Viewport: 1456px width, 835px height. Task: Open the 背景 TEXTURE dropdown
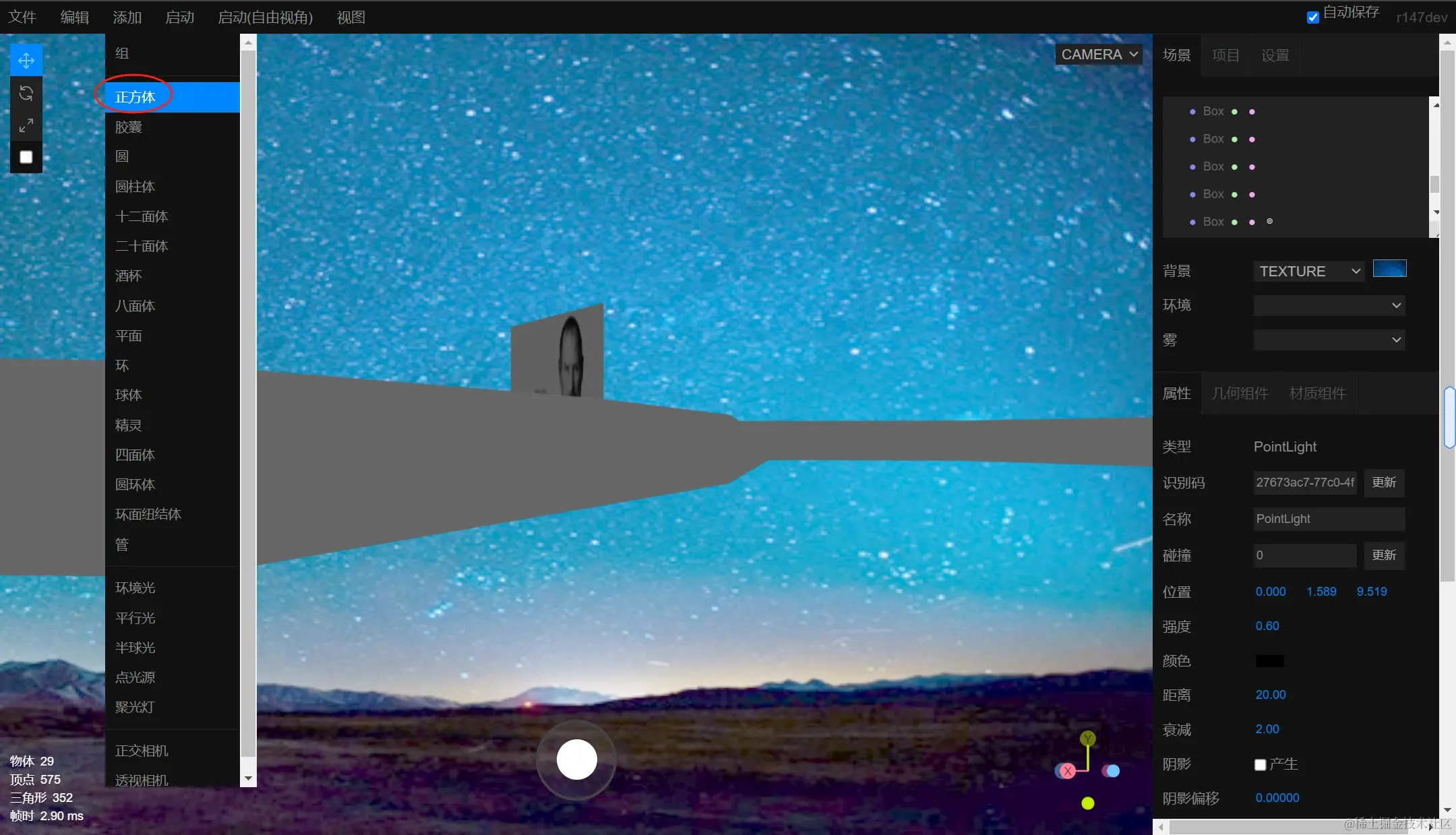click(x=1308, y=272)
